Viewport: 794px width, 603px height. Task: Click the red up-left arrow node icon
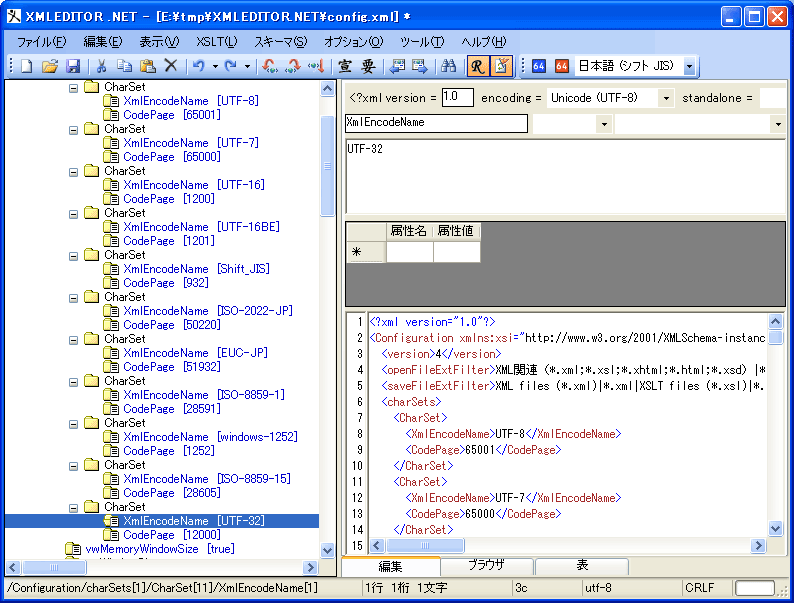click(270, 66)
